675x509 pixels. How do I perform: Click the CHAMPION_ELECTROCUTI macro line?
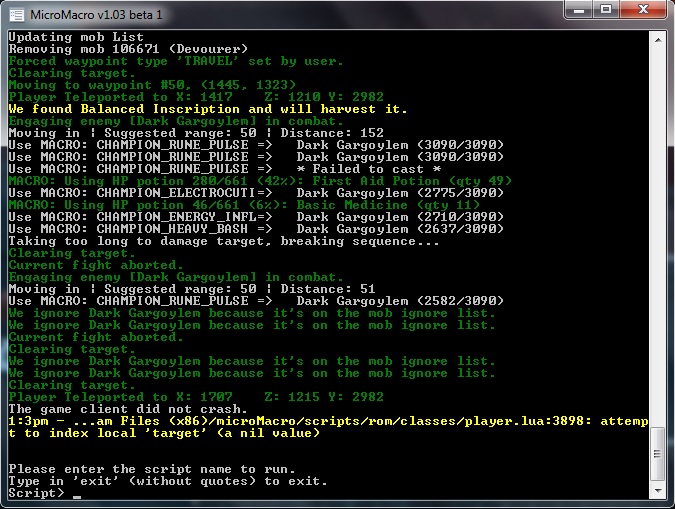[x=256, y=193]
